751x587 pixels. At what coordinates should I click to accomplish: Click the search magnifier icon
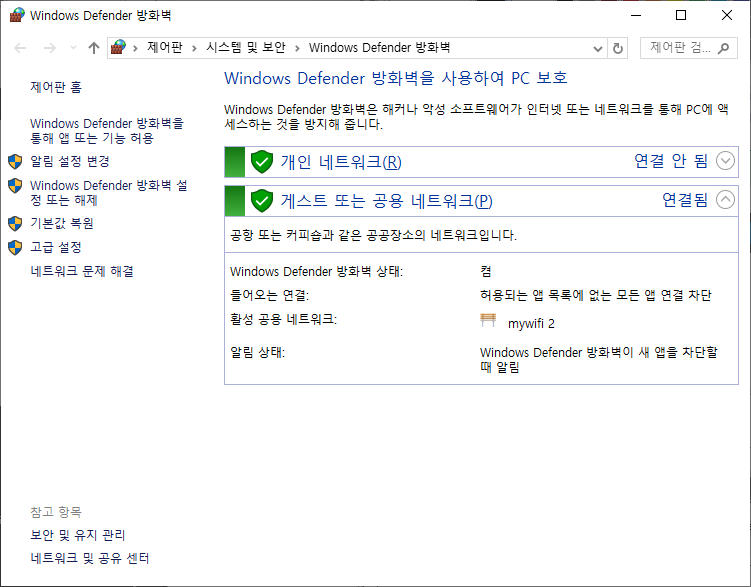(724, 48)
